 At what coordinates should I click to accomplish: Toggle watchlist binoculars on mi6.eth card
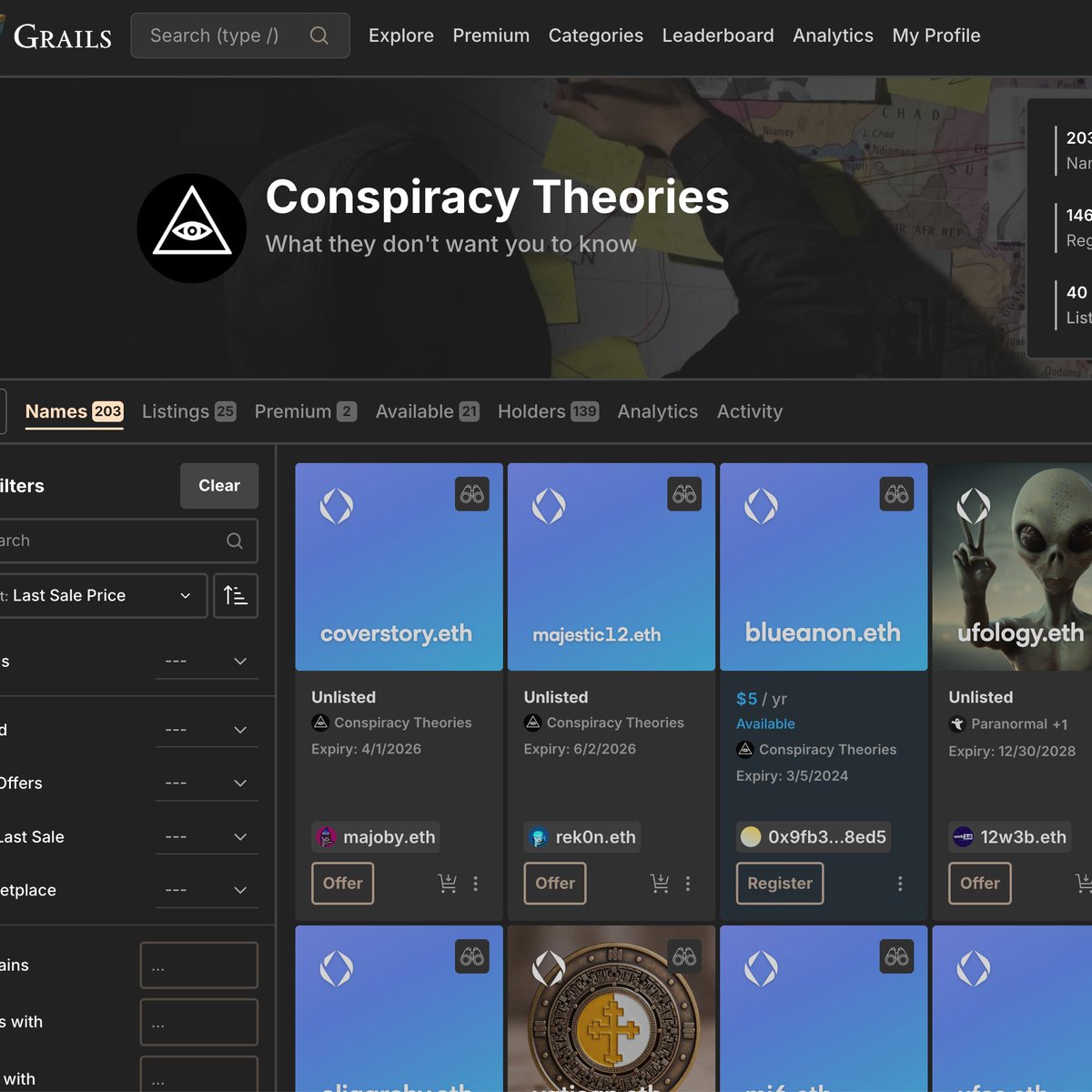click(x=896, y=956)
